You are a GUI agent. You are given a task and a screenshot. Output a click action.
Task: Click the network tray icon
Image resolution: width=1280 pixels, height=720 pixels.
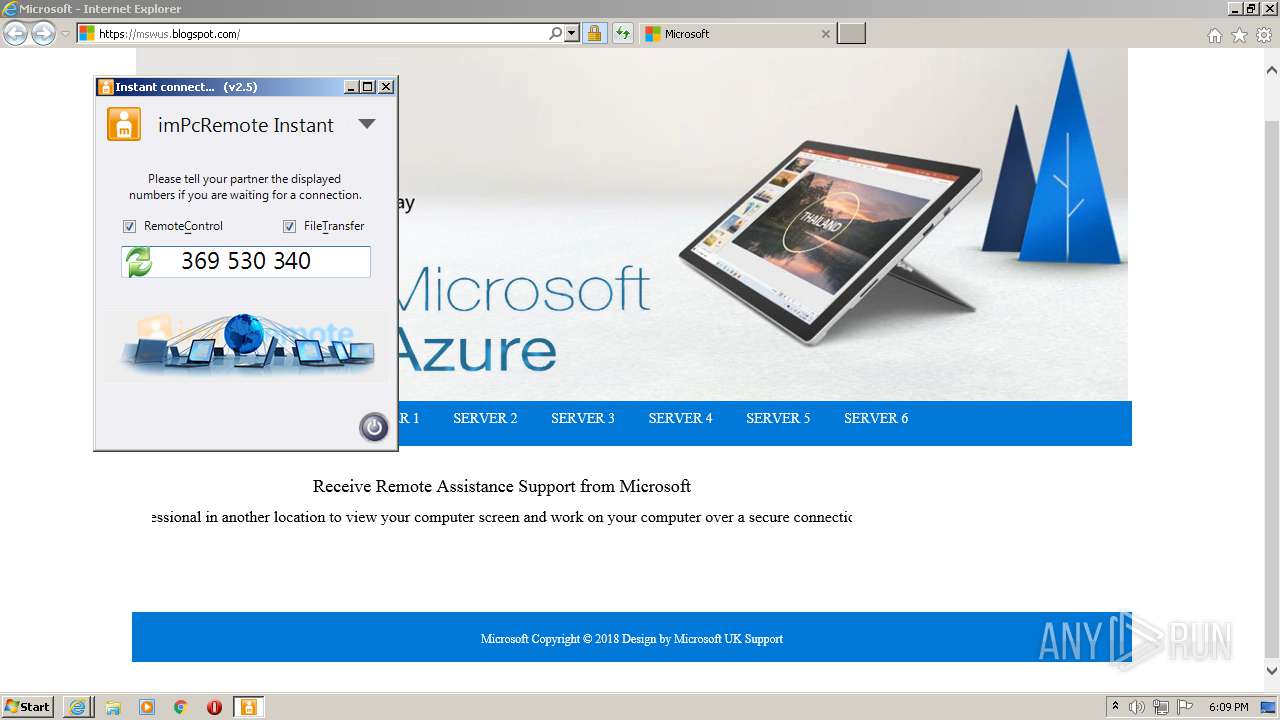click(1161, 707)
